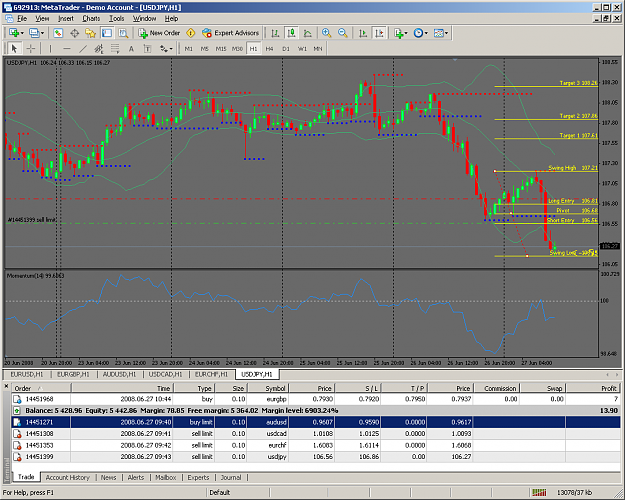625x500 pixels.
Task: Select the Text Label tool
Action: coord(147,49)
